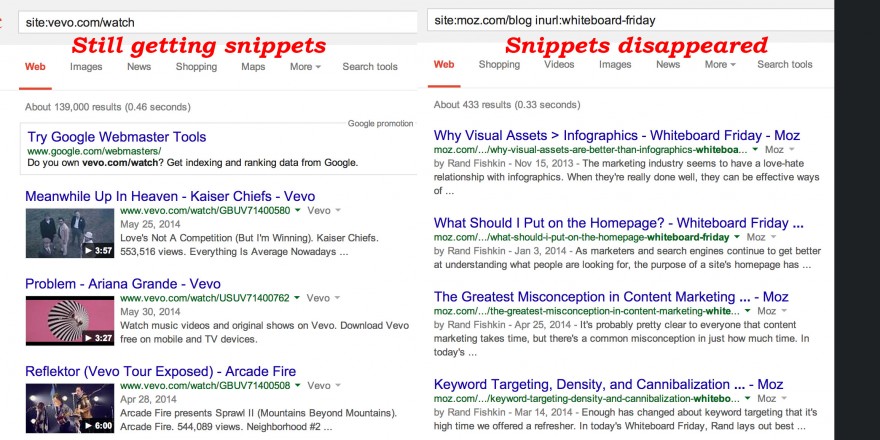Open green arrow next to vevo.com/watch/USUV71400762 URL
The image size is (880, 440).
click(297, 298)
